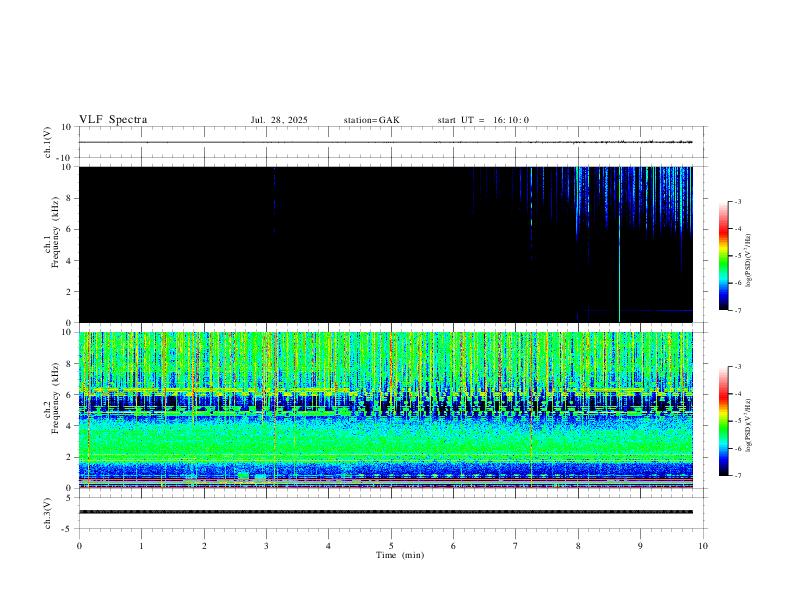Click time axis tick label "5"

click(391, 546)
